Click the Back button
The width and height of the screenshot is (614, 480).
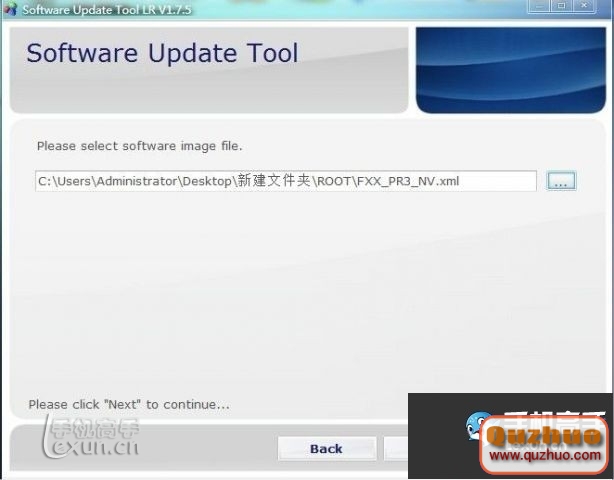pyautogui.click(x=327, y=448)
